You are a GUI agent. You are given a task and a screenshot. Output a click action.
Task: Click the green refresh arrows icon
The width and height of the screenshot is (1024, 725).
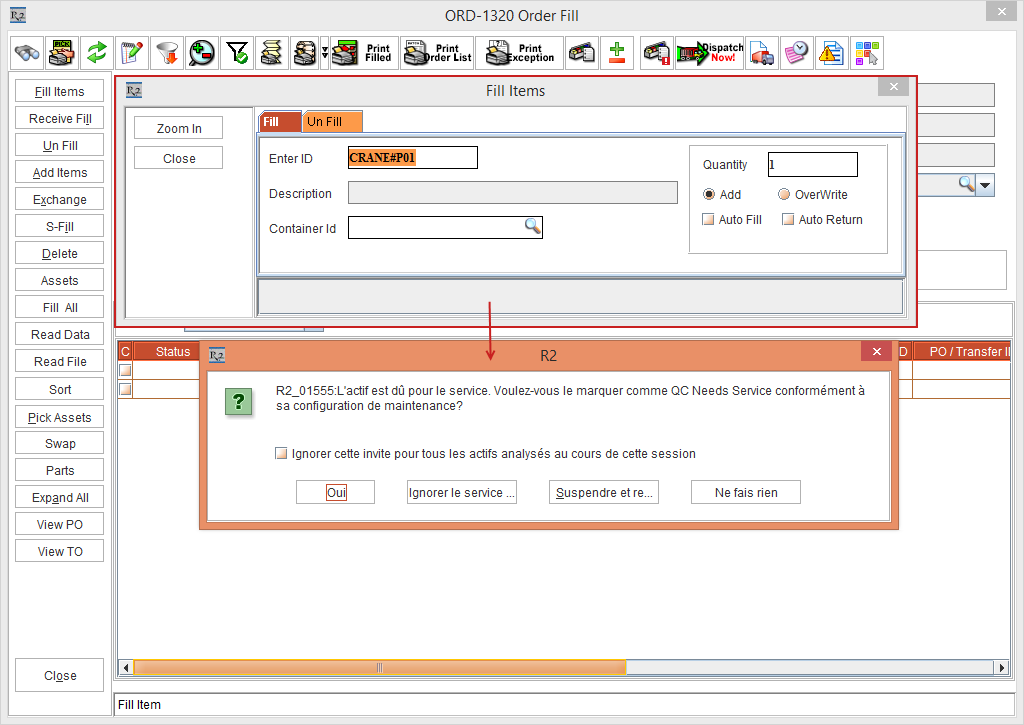click(97, 52)
